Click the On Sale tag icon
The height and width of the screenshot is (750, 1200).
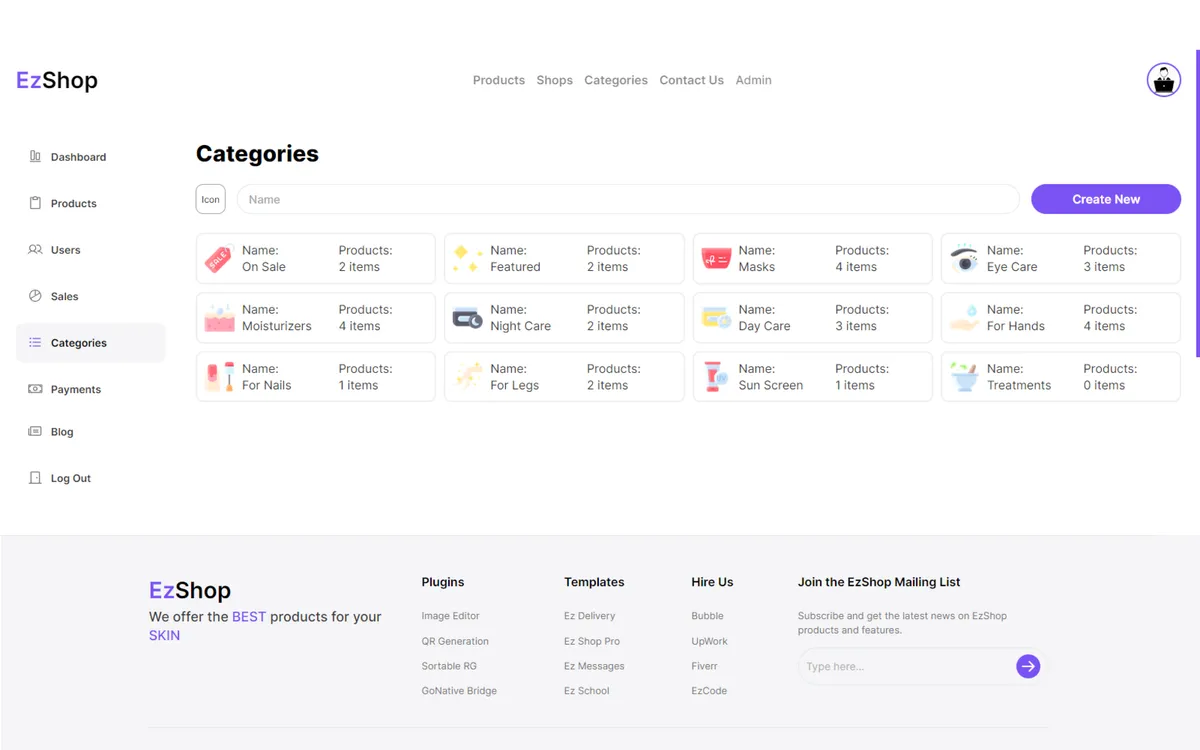pyautogui.click(x=218, y=259)
